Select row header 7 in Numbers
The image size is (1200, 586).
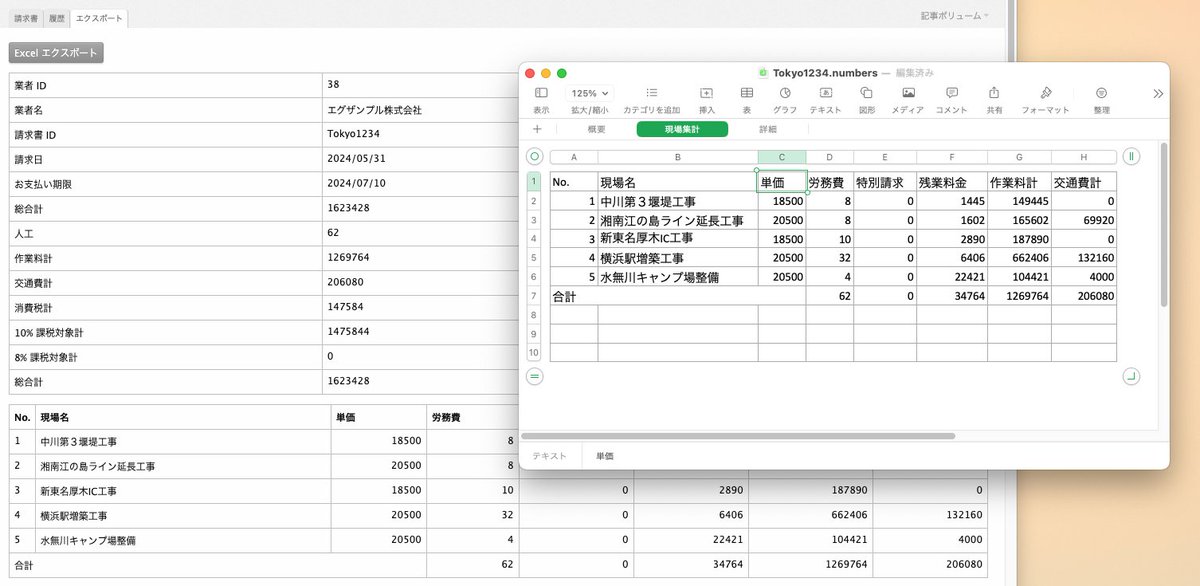(534, 296)
